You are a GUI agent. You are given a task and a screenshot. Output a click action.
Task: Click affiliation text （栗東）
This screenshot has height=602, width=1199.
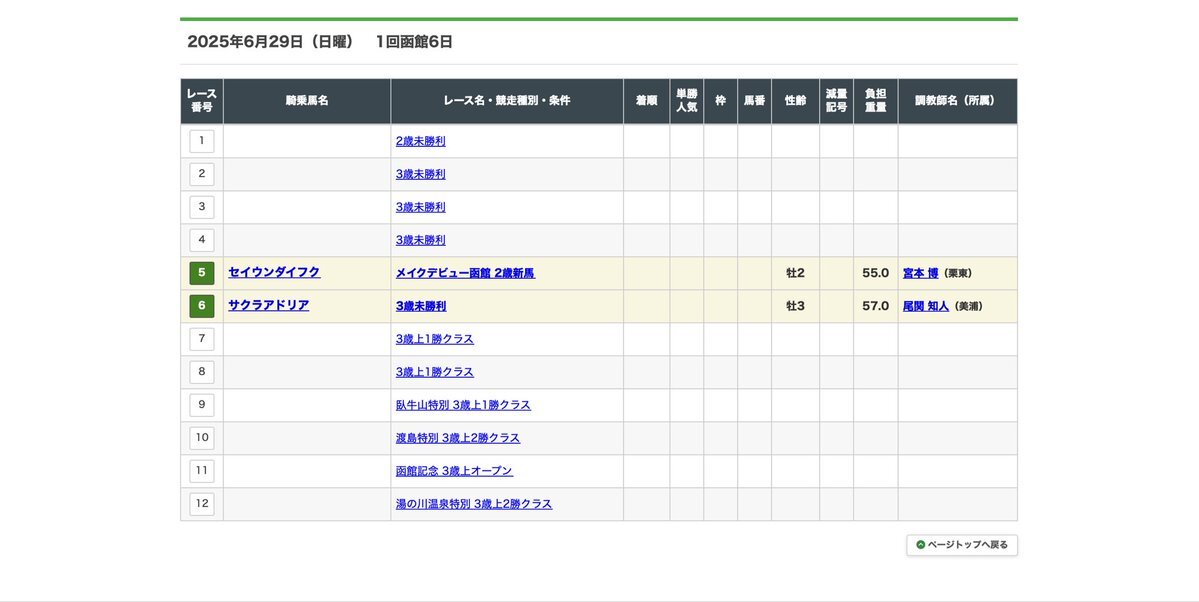click(x=957, y=274)
